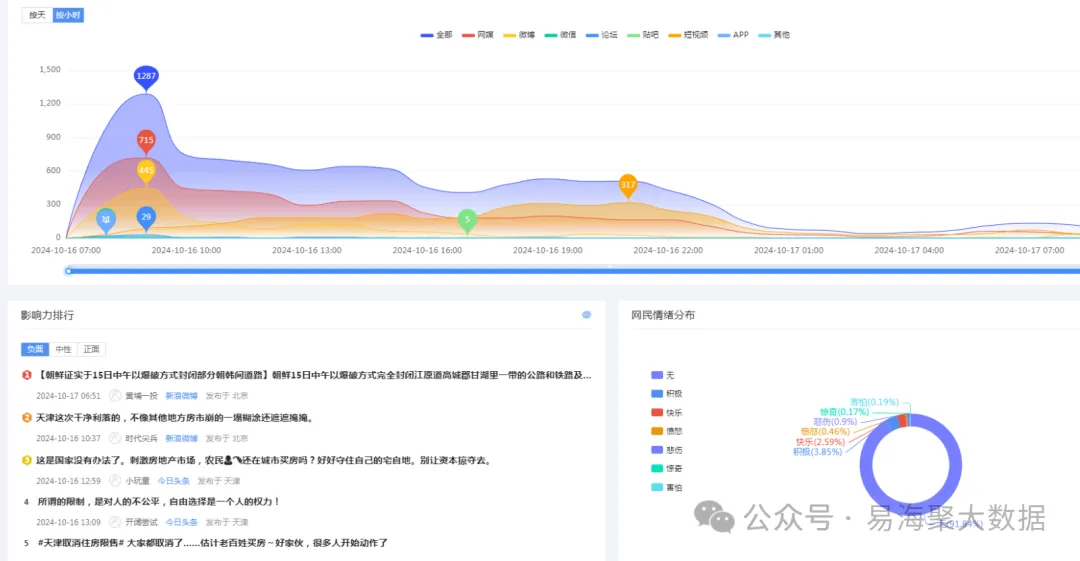Screen dimensions: 1080x561
Task: Click the 快乐(2.59%) pie label
Action: (x=820, y=442)
